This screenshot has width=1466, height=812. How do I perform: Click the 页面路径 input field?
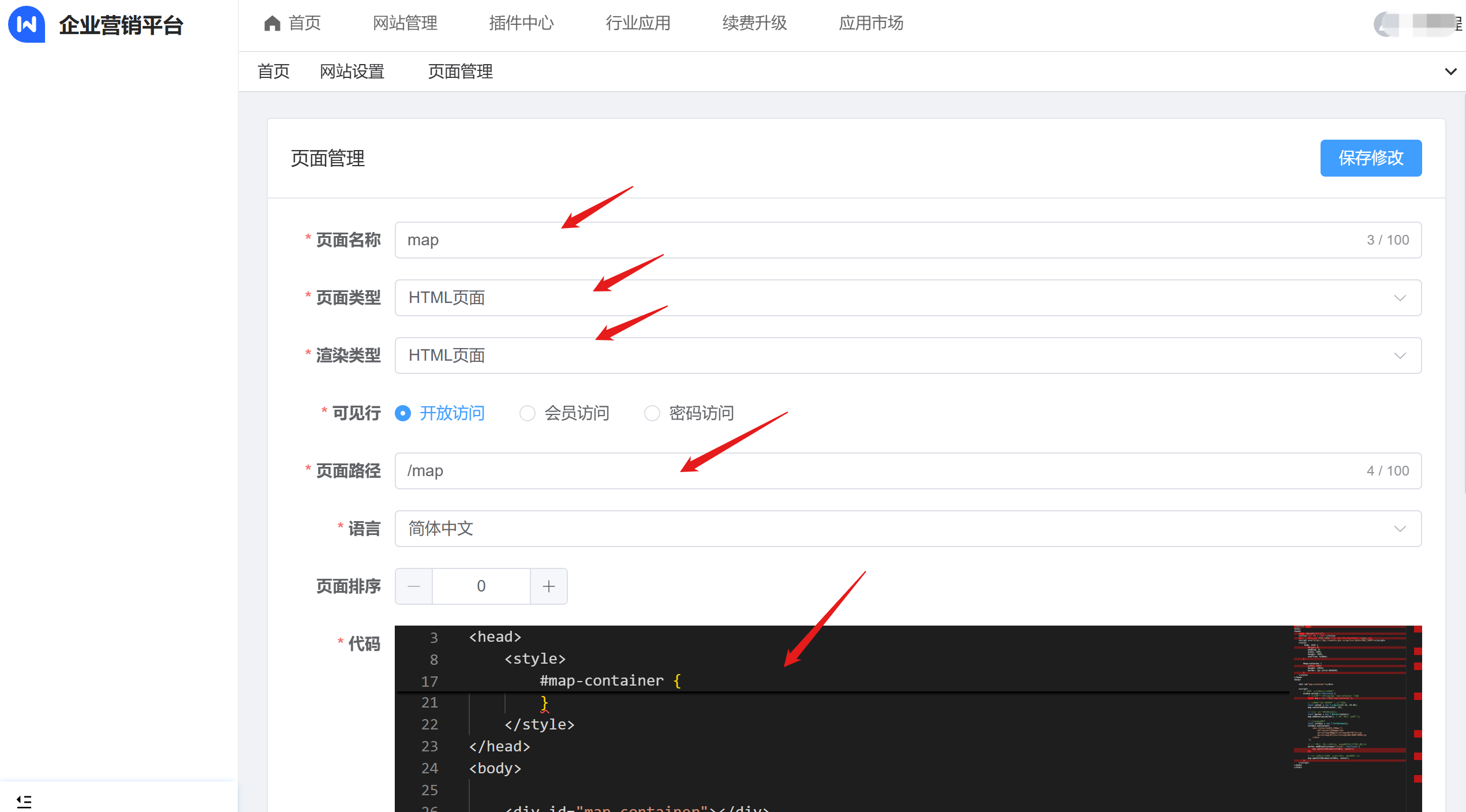(x=866, y=471)
